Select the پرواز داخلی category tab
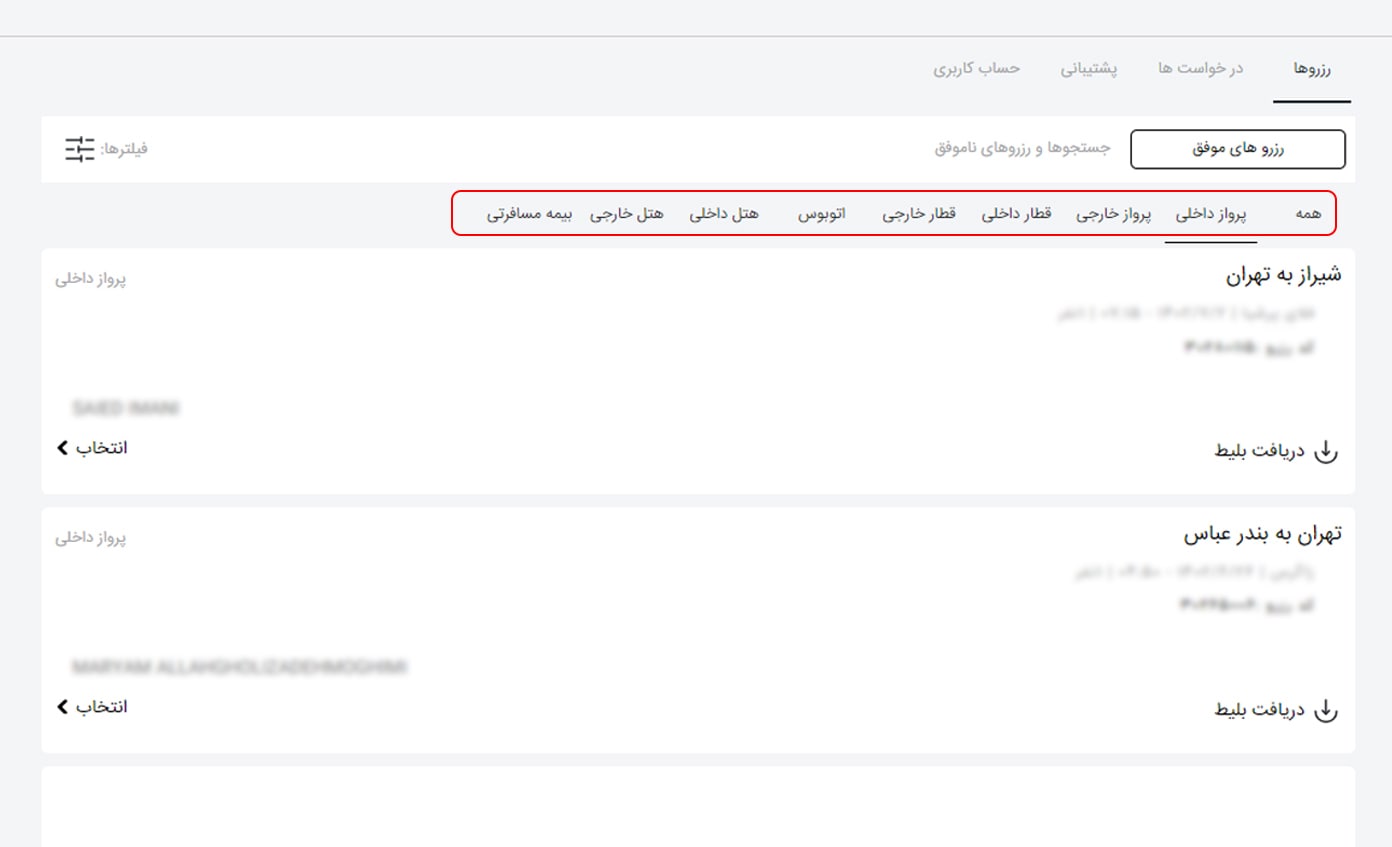Image resolution: width=1392 pixels, height=847 pixels. coord(1211,214)
